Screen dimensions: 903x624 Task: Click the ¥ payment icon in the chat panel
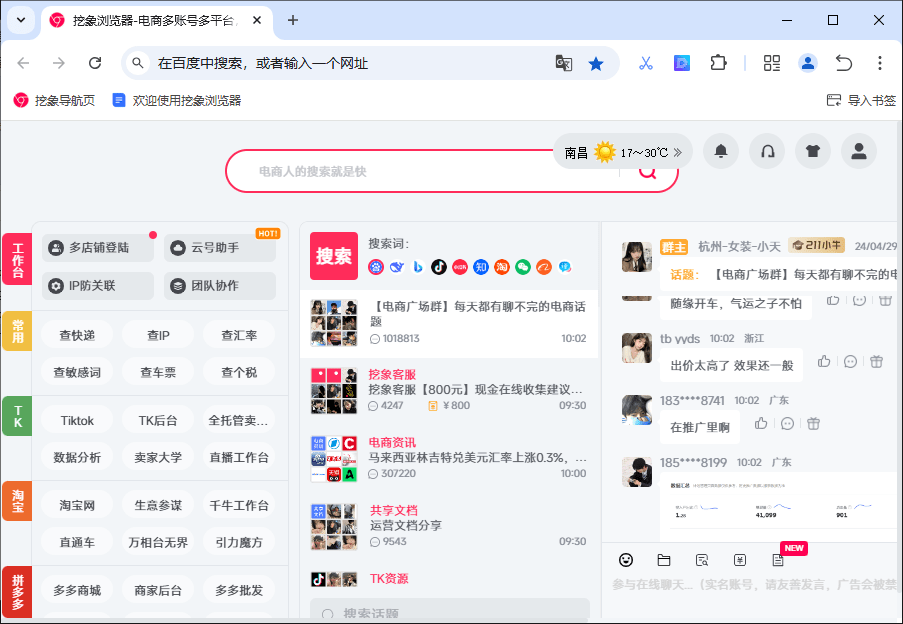(740, 560)
